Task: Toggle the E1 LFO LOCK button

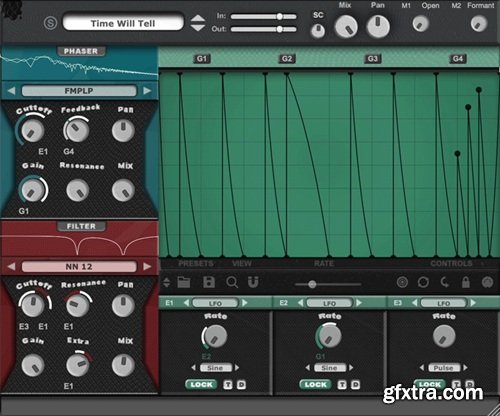Action: tap(201, 385)
